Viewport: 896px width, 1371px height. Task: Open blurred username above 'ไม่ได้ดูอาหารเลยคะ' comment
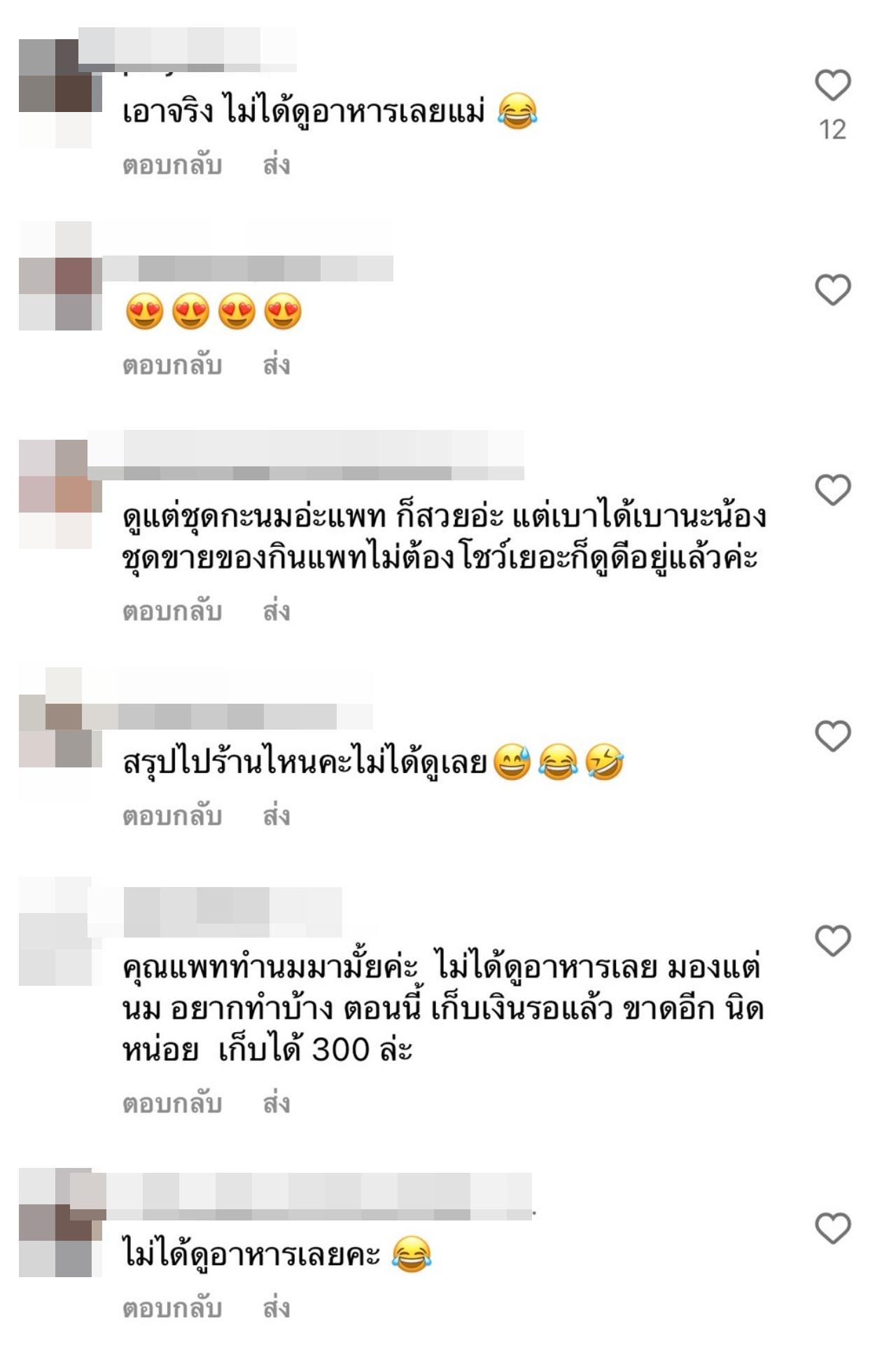(x=318, y=1197)
